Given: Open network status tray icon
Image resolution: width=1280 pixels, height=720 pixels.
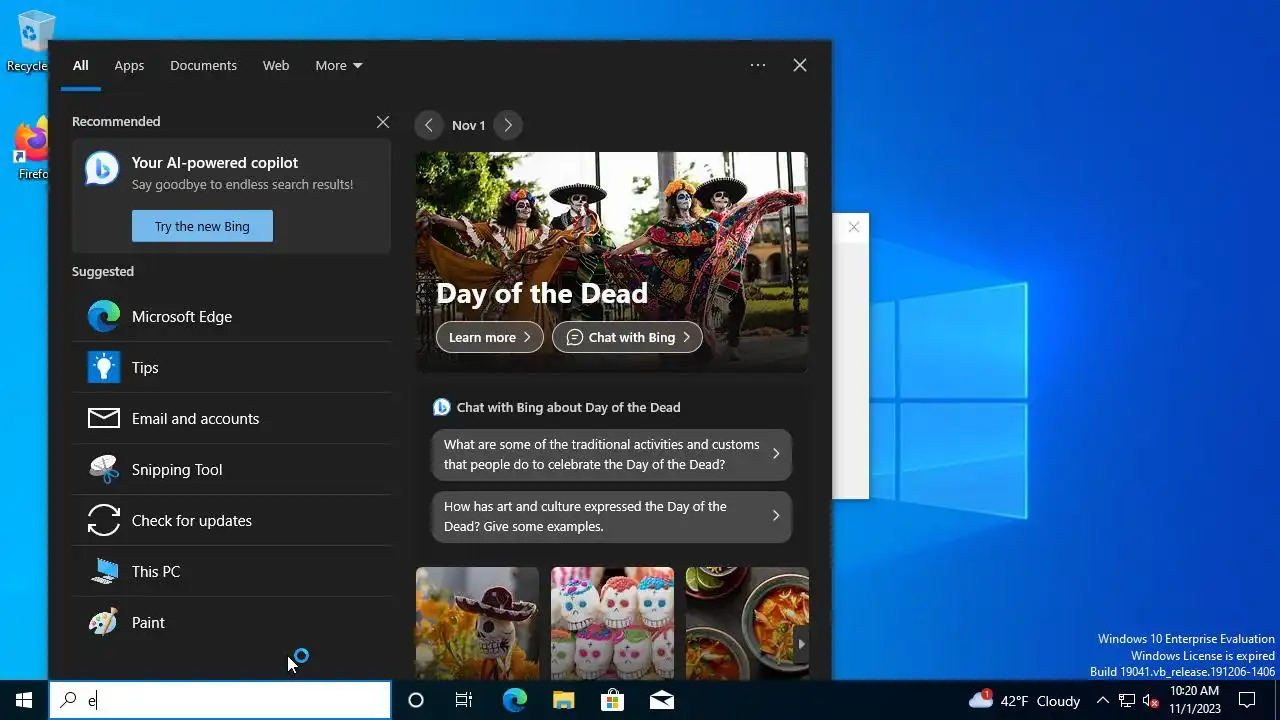Looking at the screenshot, I should pyautogui.click(x=1127, y=700).
